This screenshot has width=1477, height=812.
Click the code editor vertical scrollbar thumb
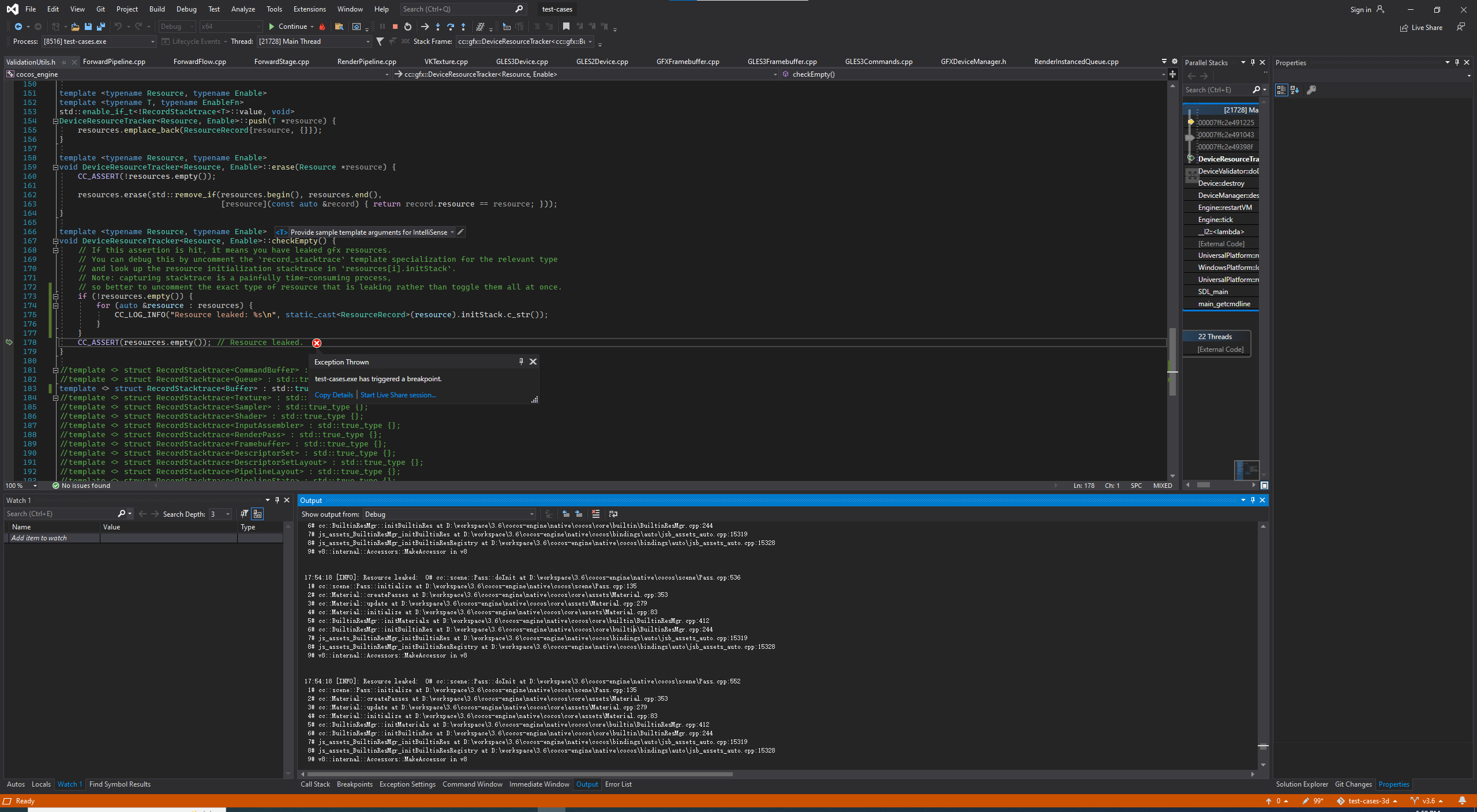click(x=1173, y=362)
